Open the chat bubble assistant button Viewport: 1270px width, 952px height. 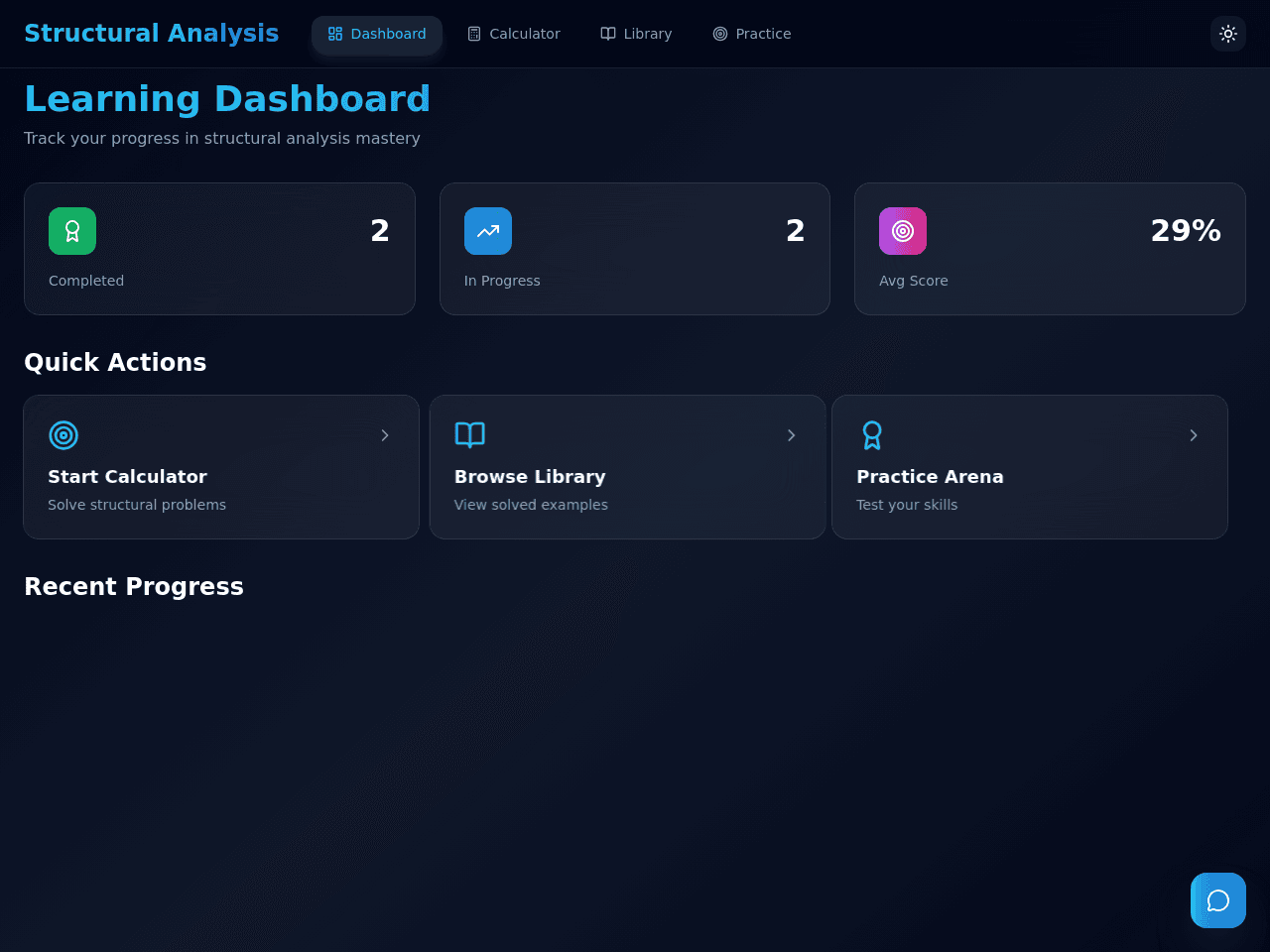click(1218, 900)
